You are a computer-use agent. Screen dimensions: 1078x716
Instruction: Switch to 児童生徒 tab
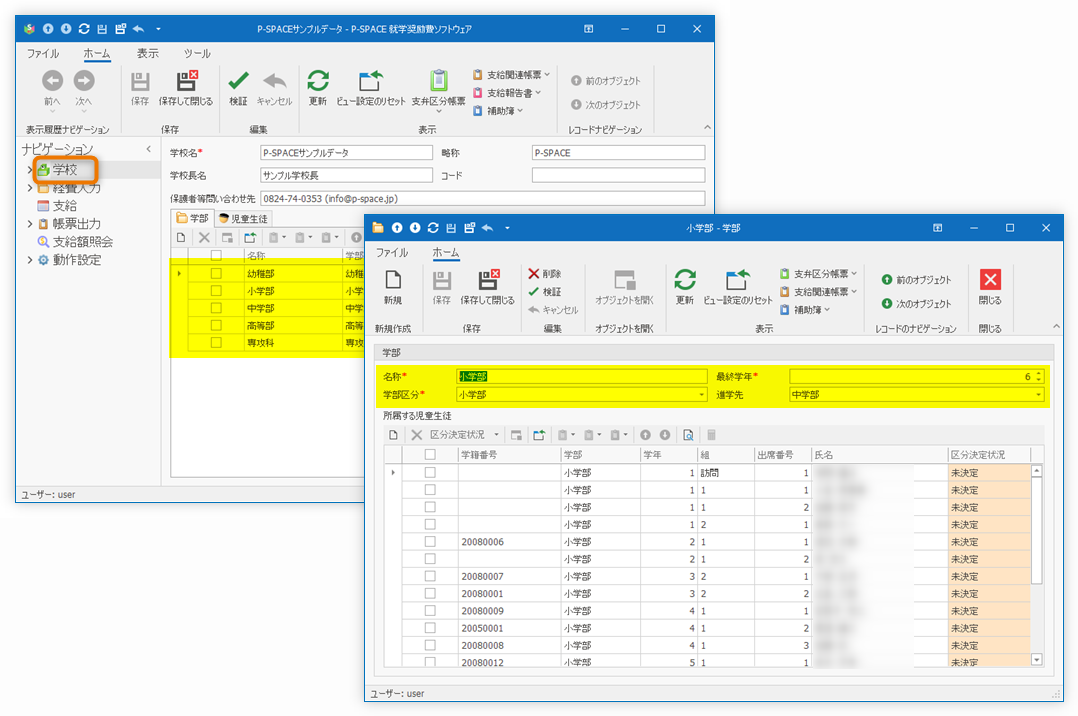[x=243, y=219]
